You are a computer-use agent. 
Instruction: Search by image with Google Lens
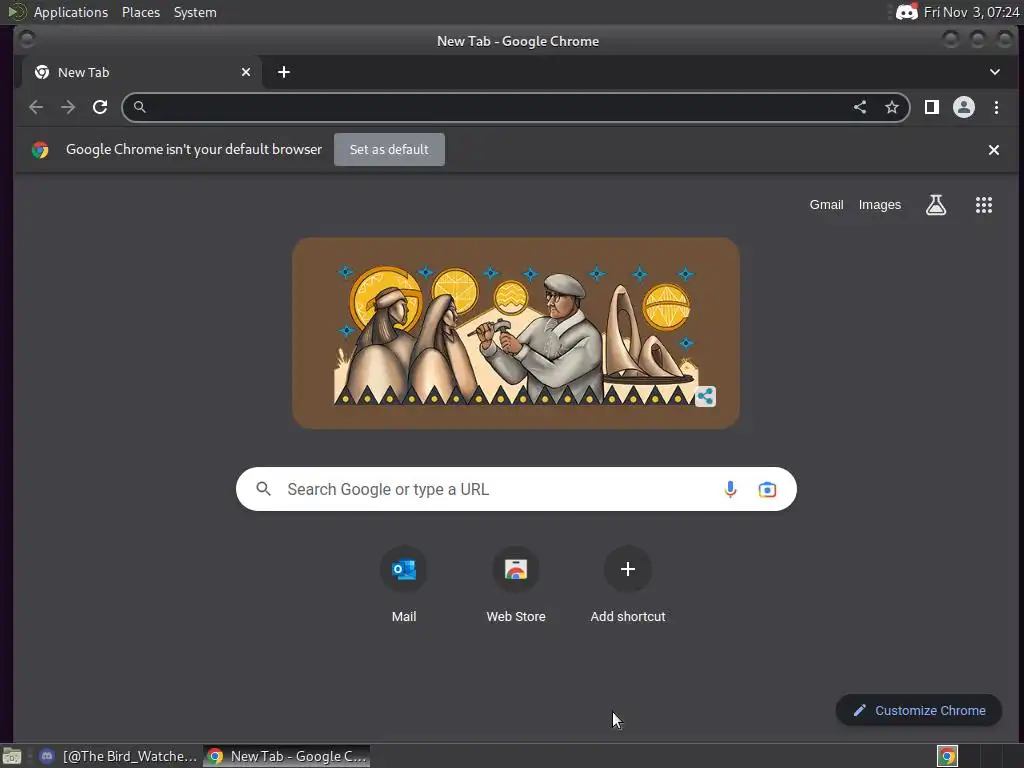(x=767, y=489)
